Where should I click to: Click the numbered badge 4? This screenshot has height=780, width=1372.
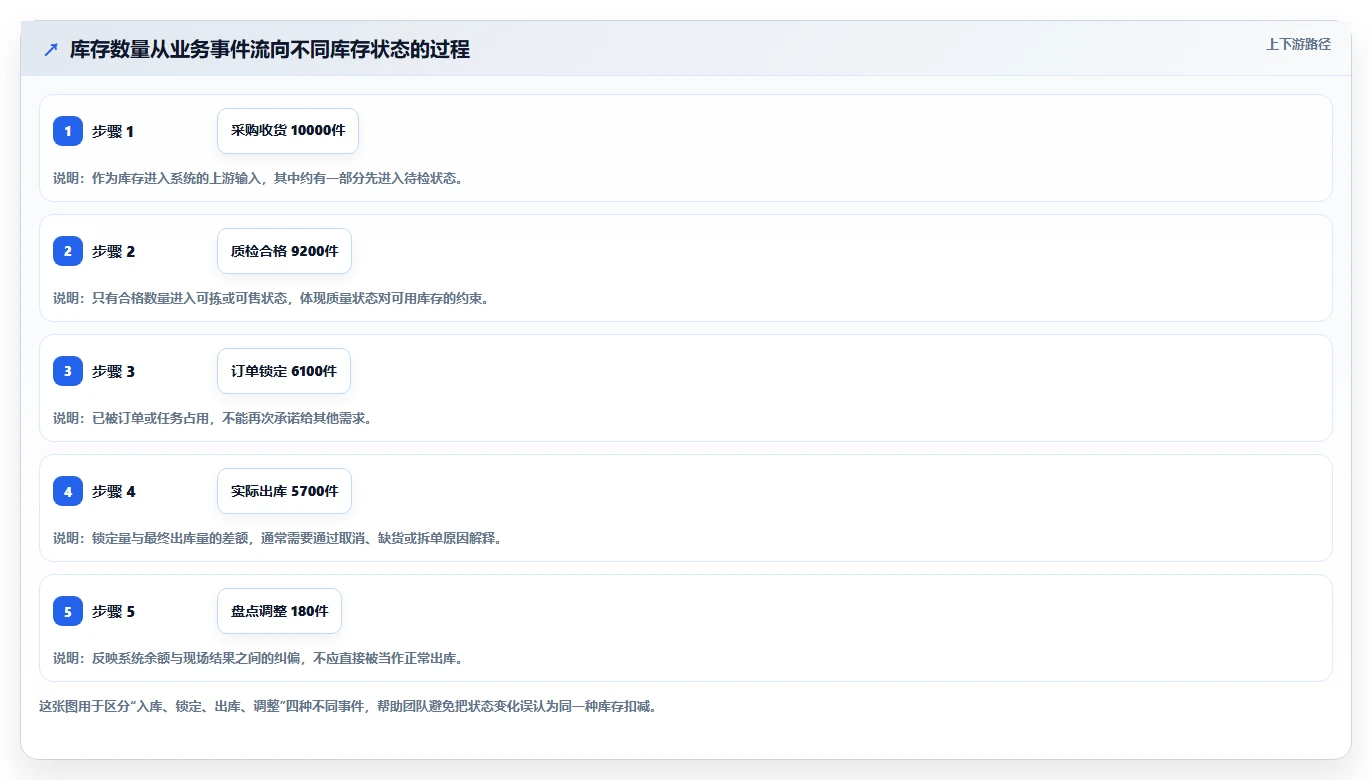click(68, 491)
